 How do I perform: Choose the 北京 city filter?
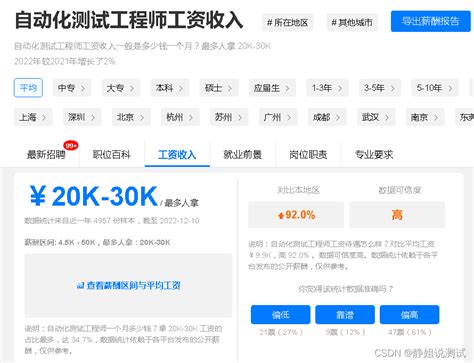click(131, 117)
